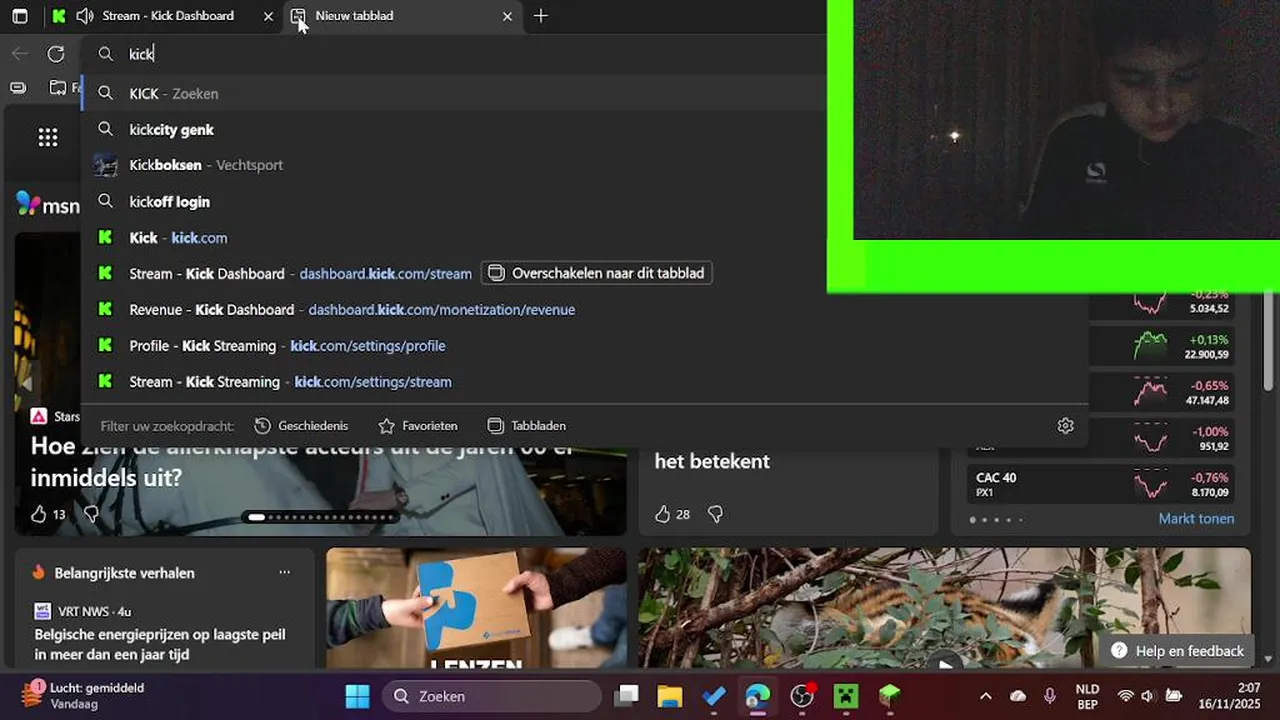
Task: Open Belangrijkste verhalen more options menu
Action: (x=285, y=573)
